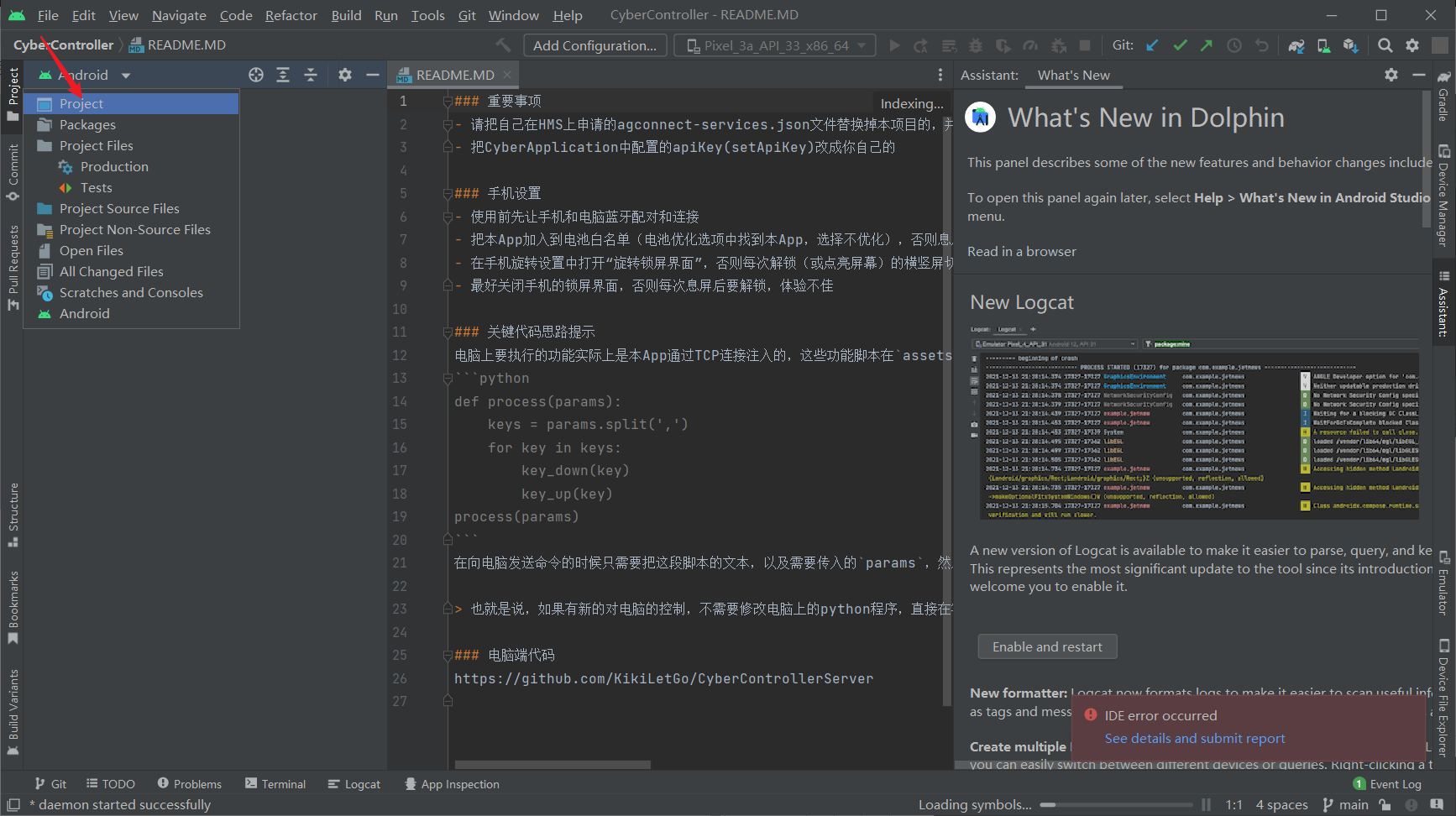Toggle the Structure tool window button
This screenshot has height=816, width=1456.
point(13,515)
